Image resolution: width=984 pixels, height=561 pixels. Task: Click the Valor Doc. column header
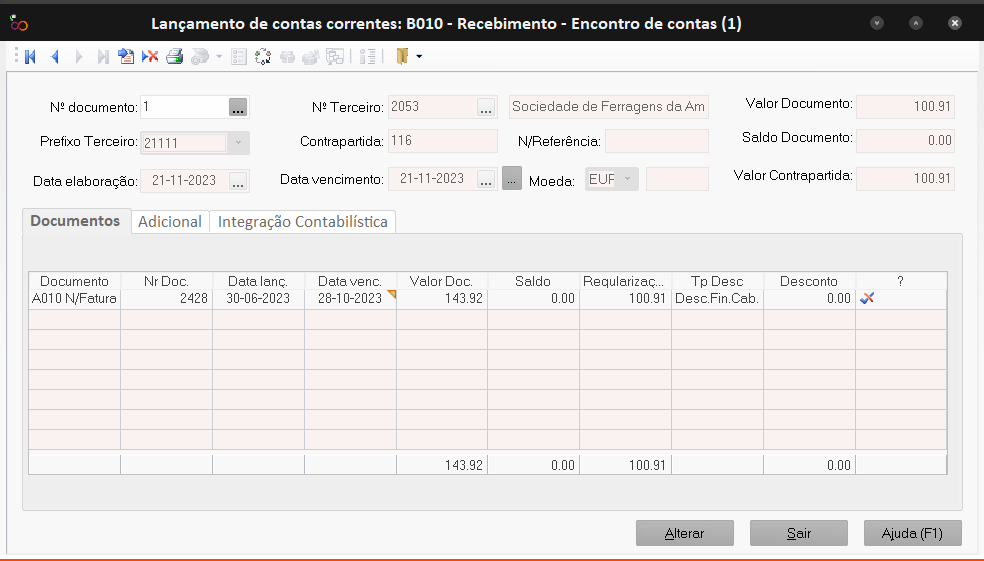point(441,281)
